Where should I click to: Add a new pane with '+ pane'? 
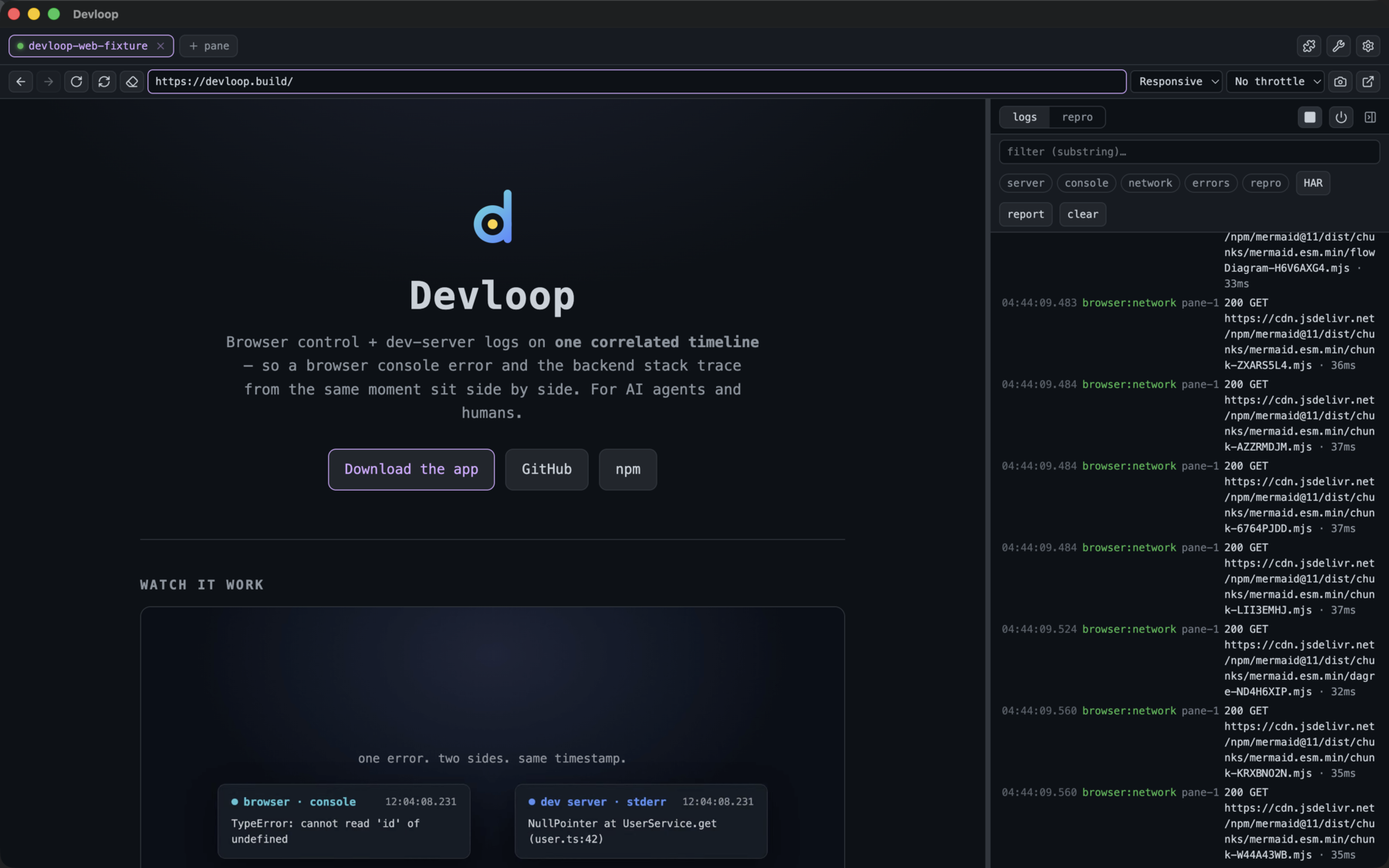209,46
